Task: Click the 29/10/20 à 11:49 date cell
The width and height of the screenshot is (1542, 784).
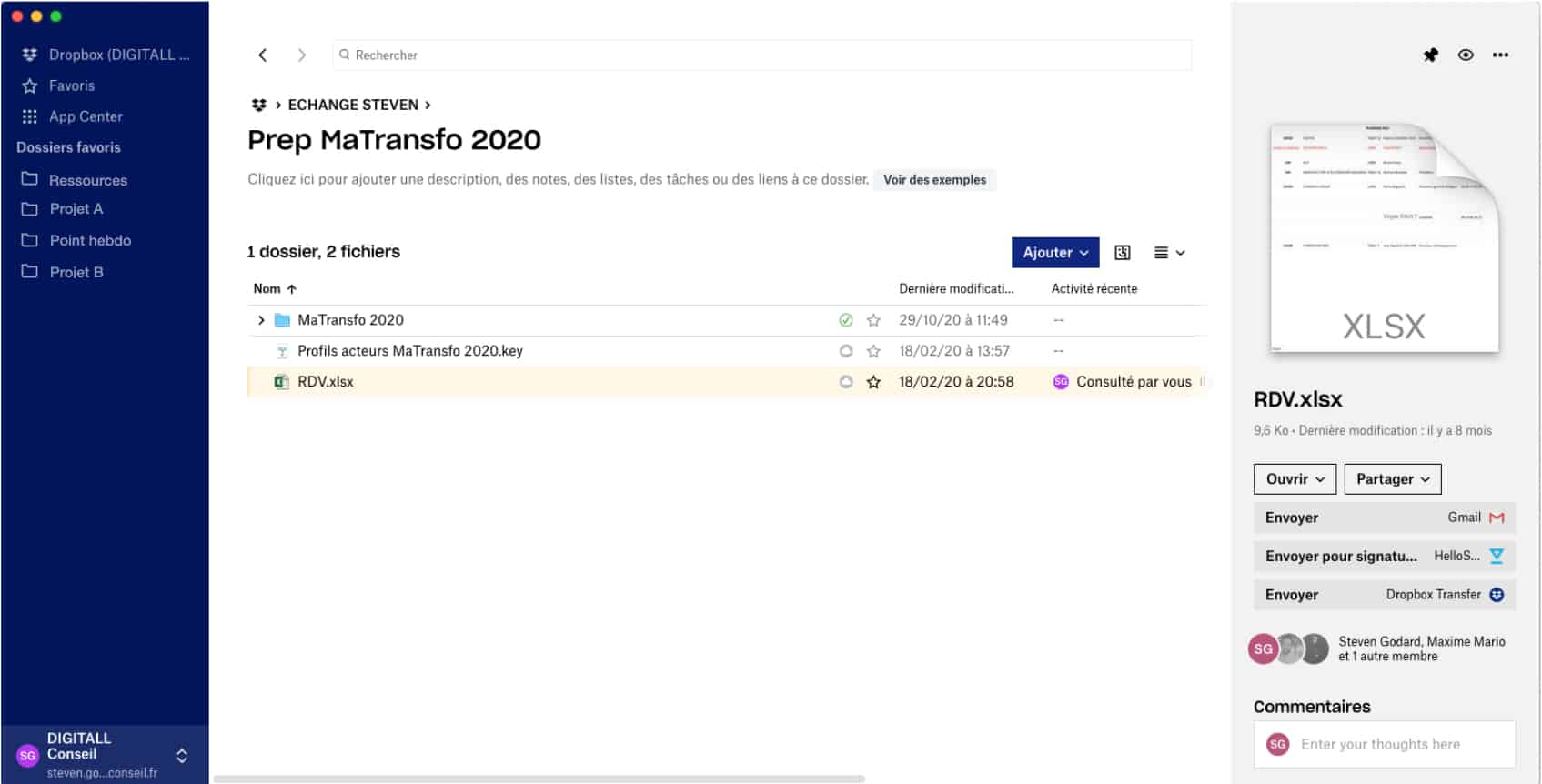Action: (x=953, y=320)
